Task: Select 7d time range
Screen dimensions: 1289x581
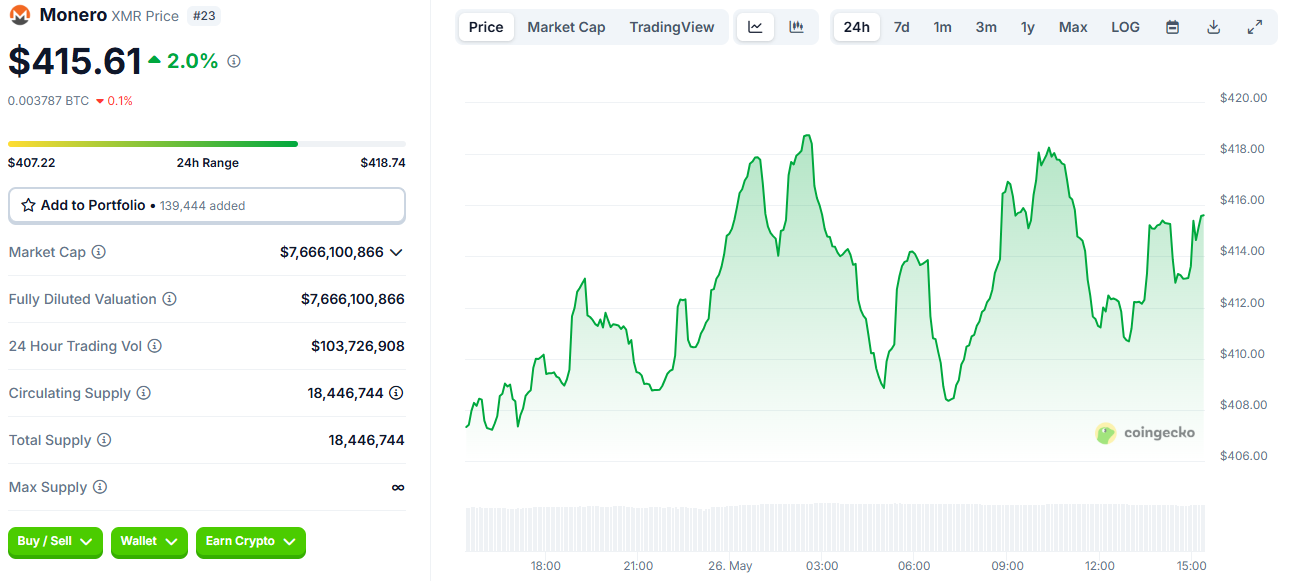Action: (901, 27)
